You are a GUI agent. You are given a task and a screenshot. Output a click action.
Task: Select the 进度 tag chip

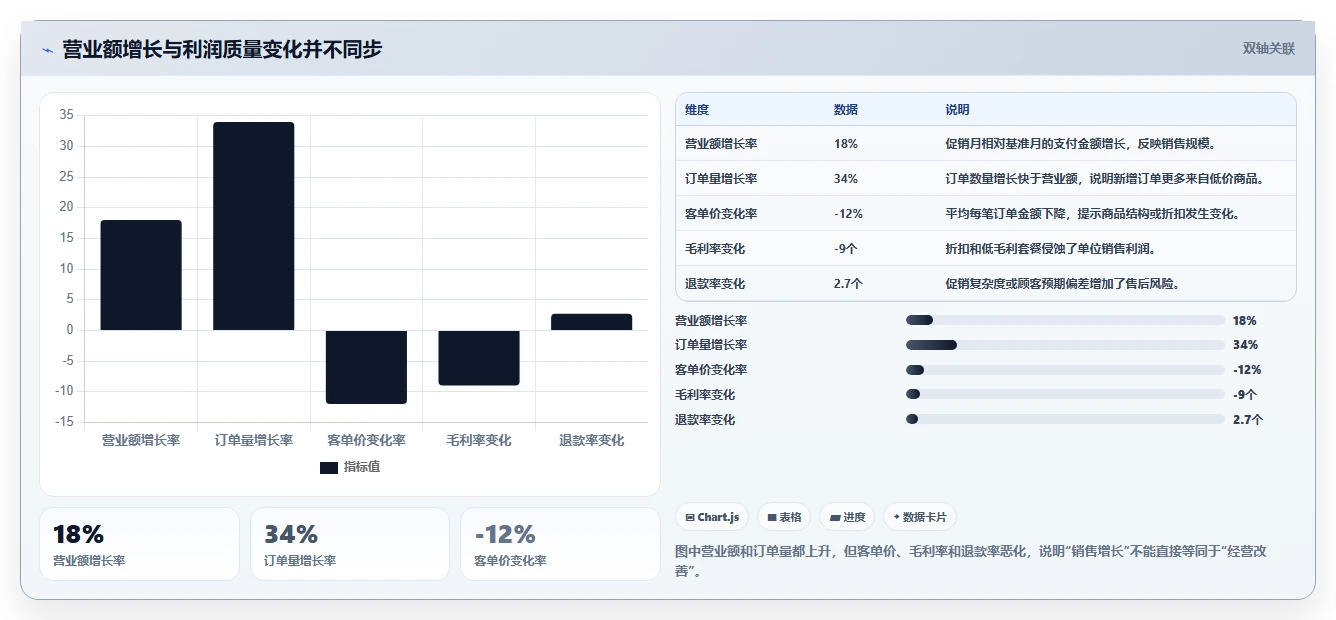pos(847,517)
